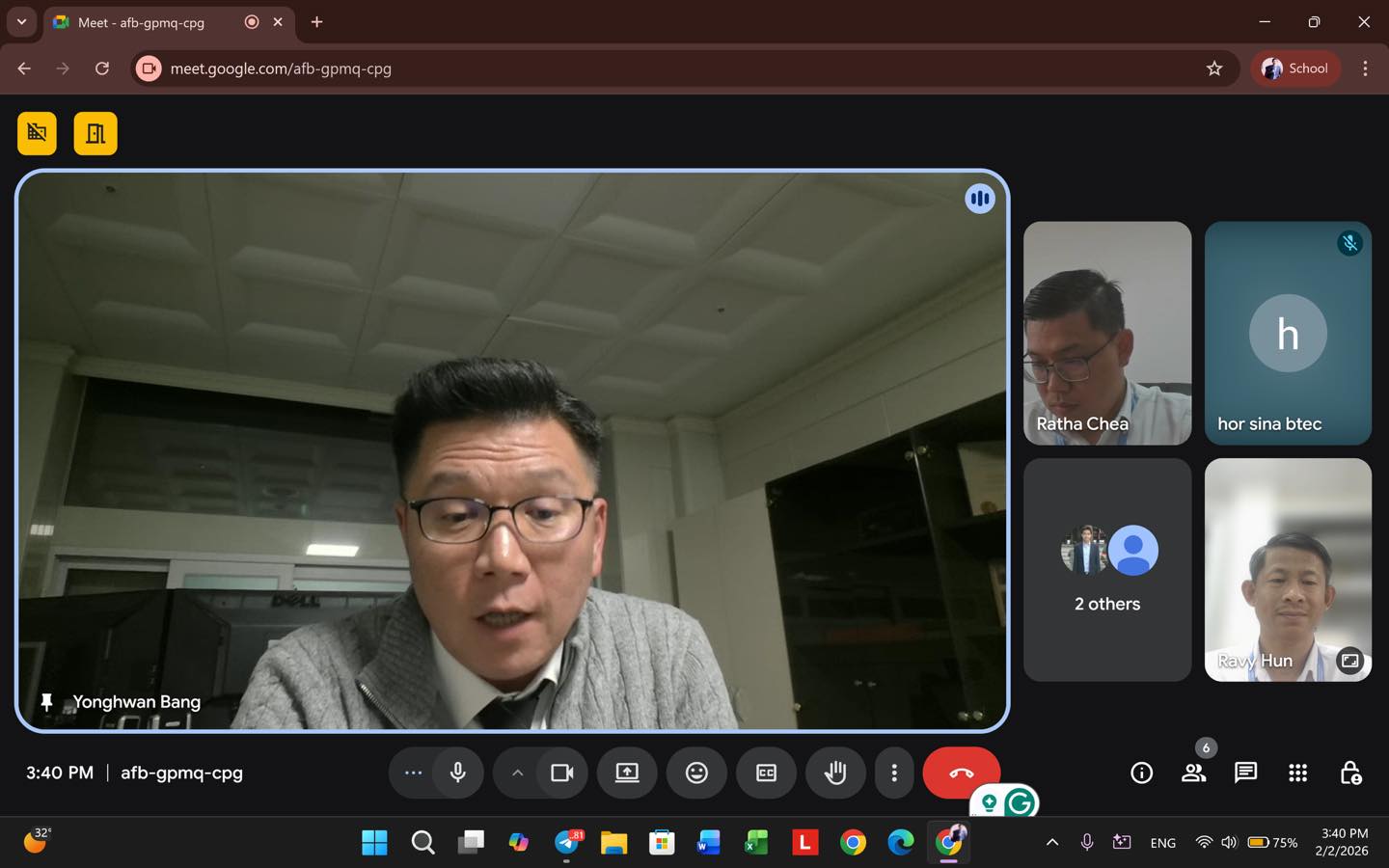Viewport: 1389px width, 868px height.
Task: Open a new browser tab
Action: coord(316,21)
